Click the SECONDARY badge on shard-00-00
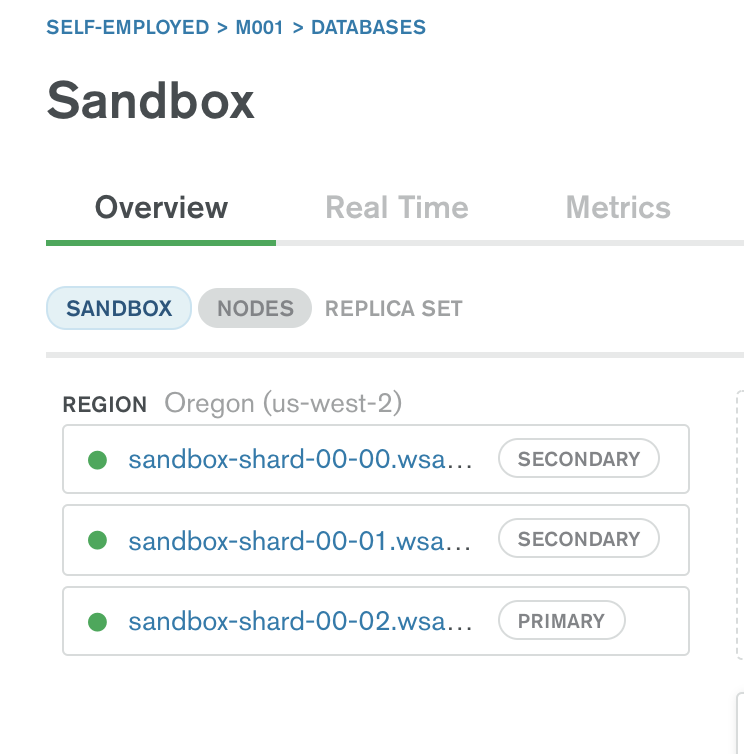 579,459
